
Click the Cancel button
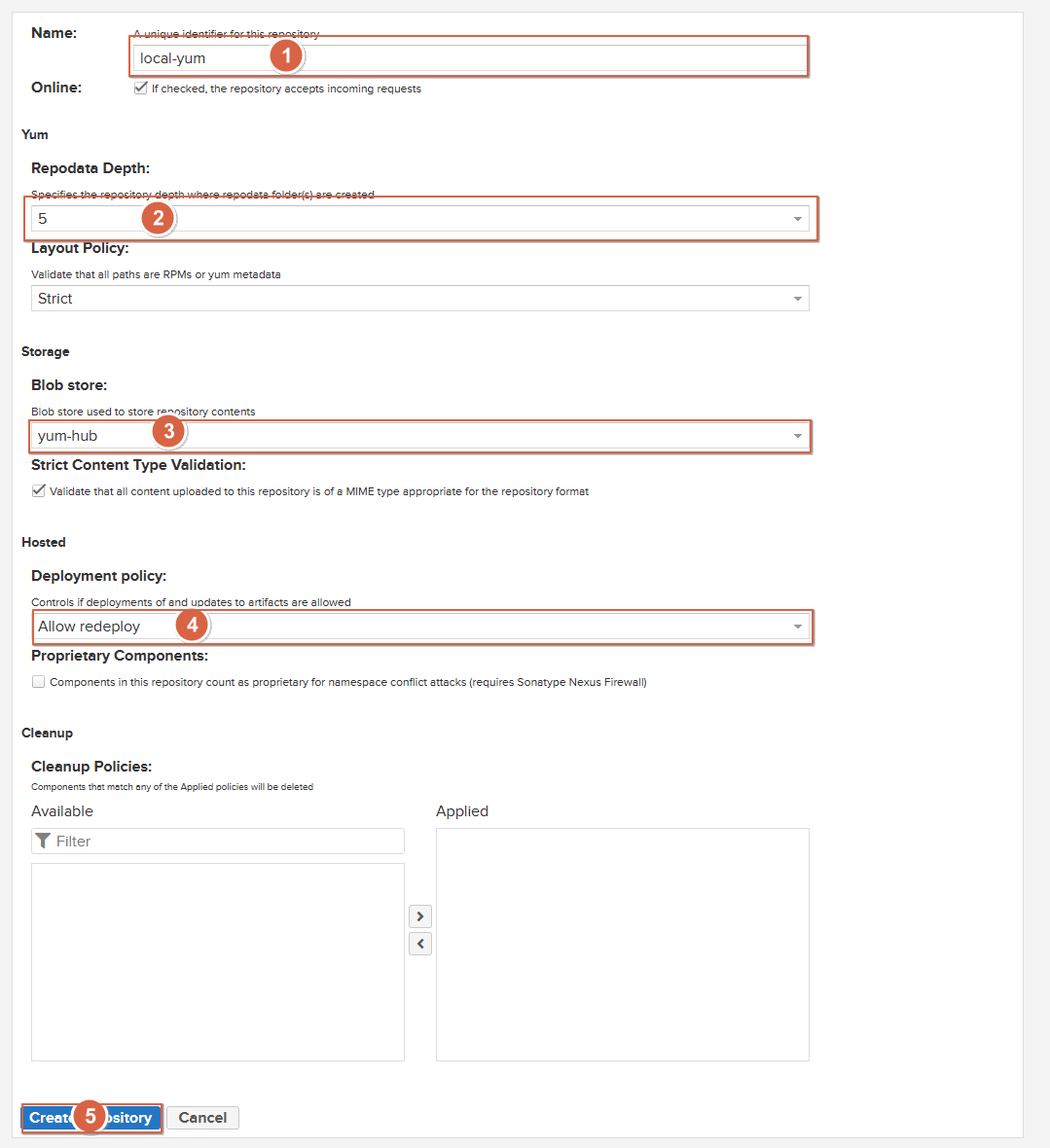click(202, 1118)
